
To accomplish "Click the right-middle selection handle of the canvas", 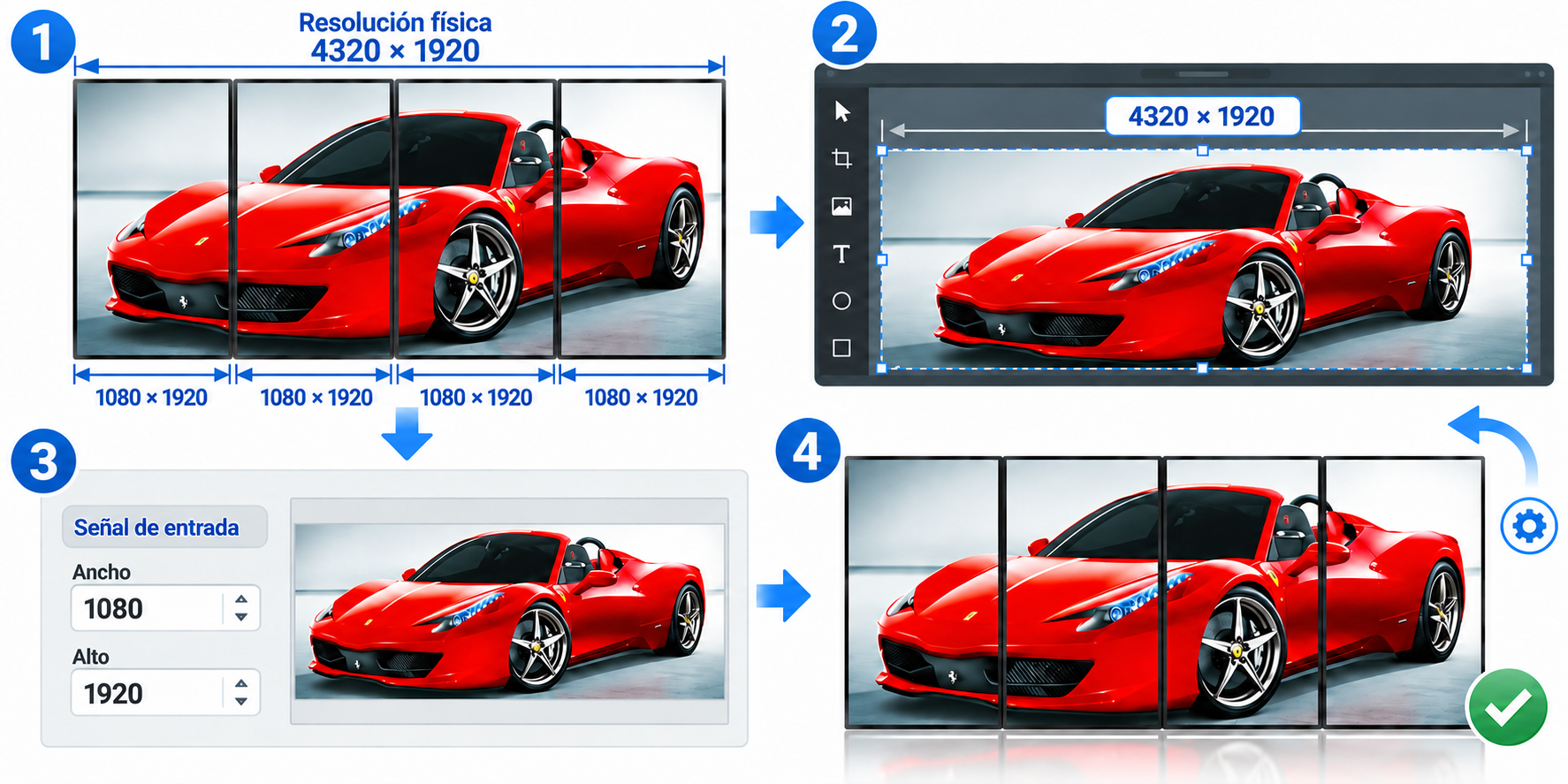I will click(x=1526, y=260).
